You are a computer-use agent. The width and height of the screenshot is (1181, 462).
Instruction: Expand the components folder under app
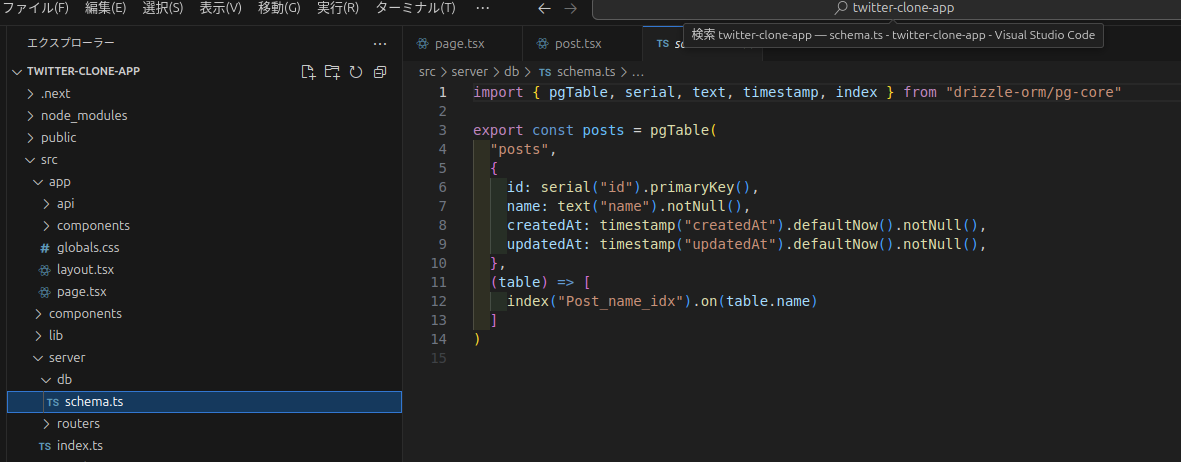point(205,226)
